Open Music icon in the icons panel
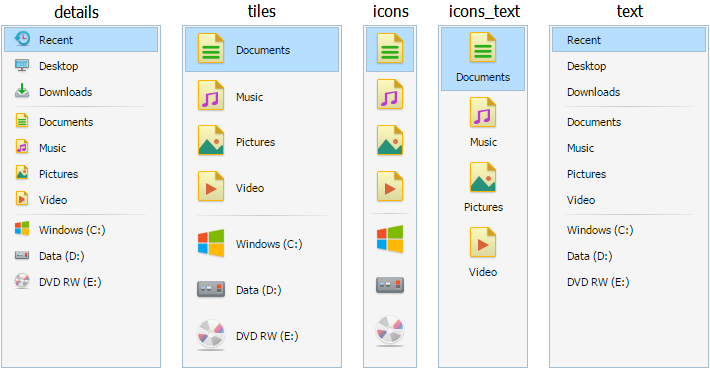Viewport: 710px width, 371px height. (x=390, y=95)
